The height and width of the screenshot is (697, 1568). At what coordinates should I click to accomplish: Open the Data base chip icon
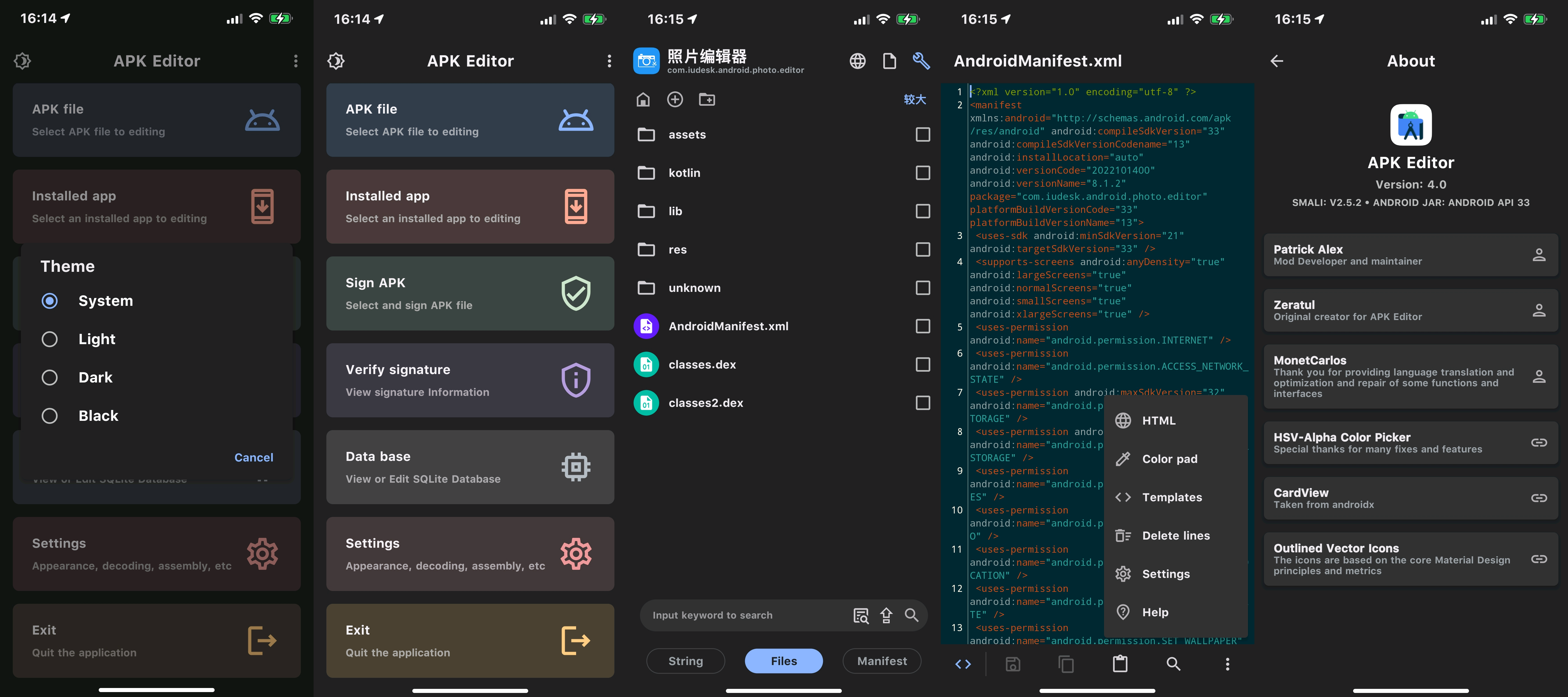pyautogui.click(x=575, y=467)
